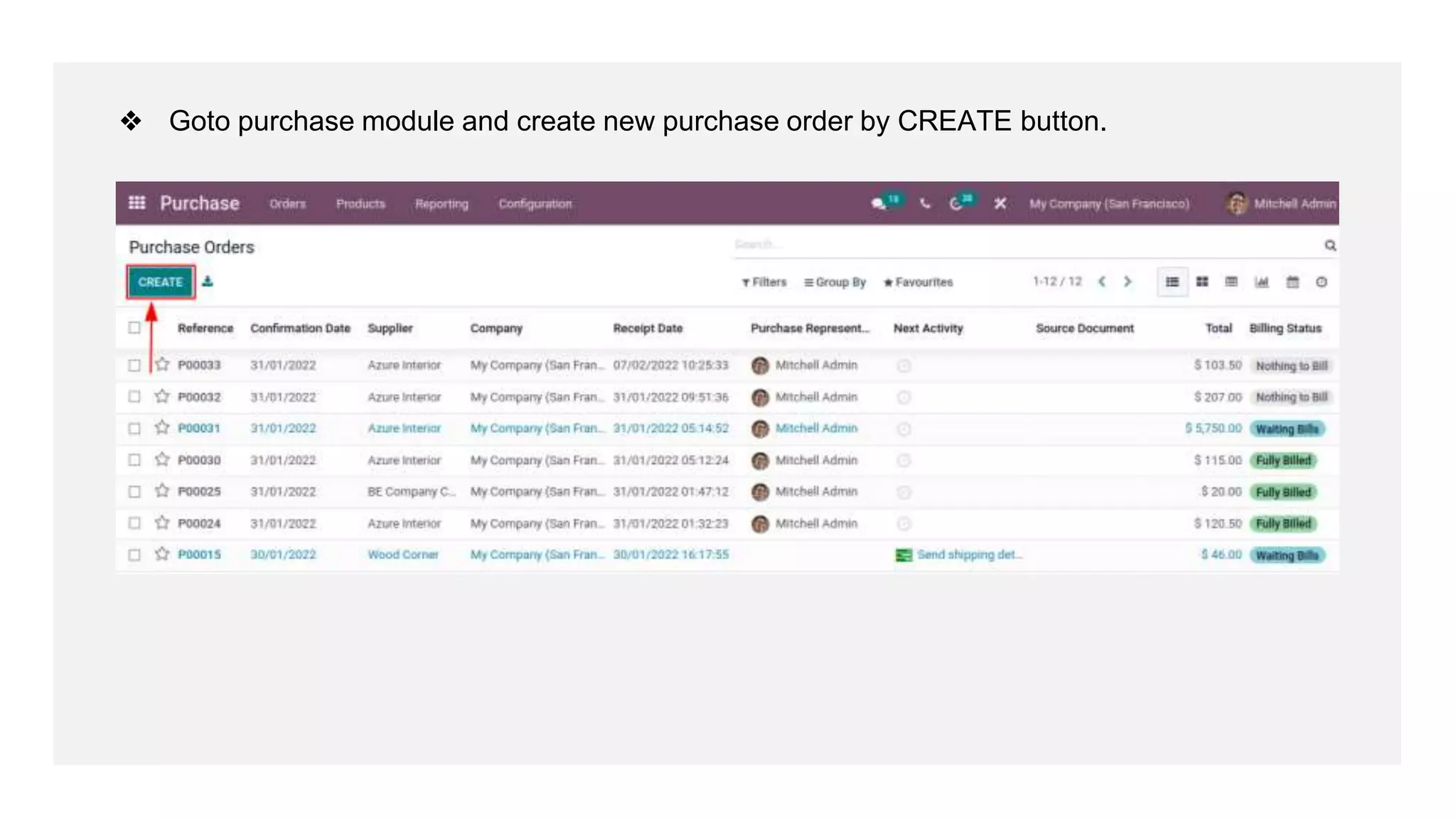Sort by Billing Status column

(1285, 328)
